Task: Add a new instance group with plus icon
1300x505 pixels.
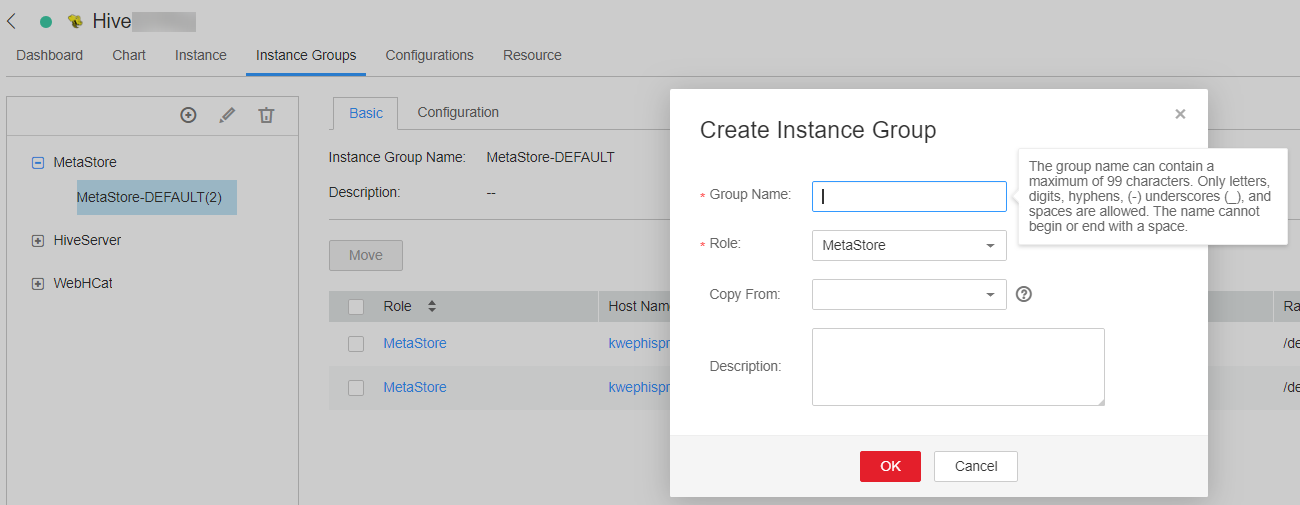Action: [x=188, y=115]
